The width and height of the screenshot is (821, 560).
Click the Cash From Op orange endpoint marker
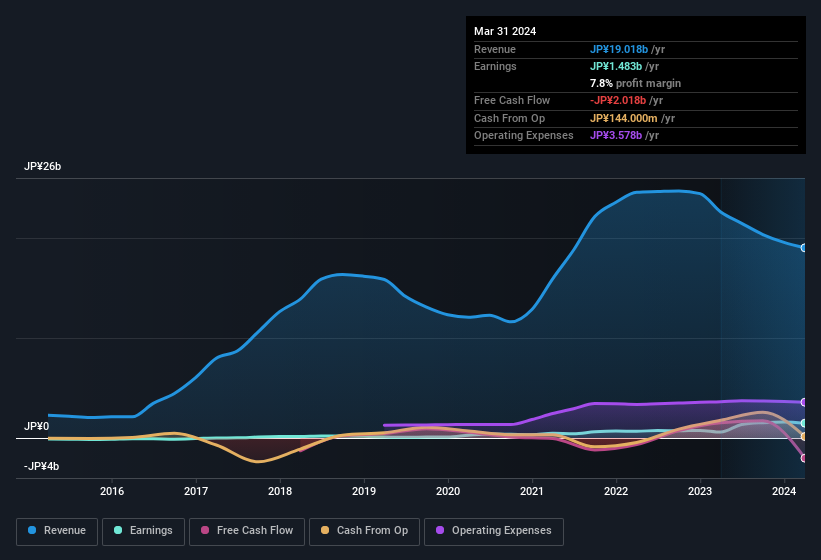coord(804,436)
